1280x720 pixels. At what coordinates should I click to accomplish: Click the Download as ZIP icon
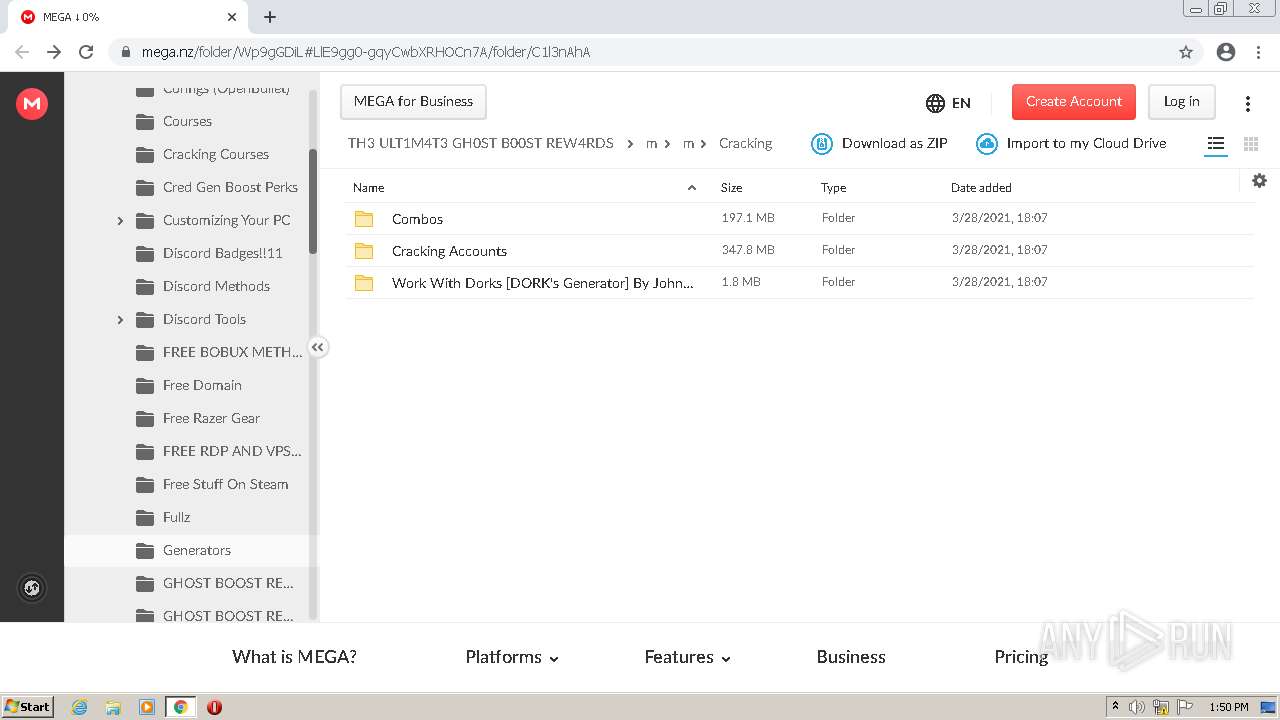(821, 144)
